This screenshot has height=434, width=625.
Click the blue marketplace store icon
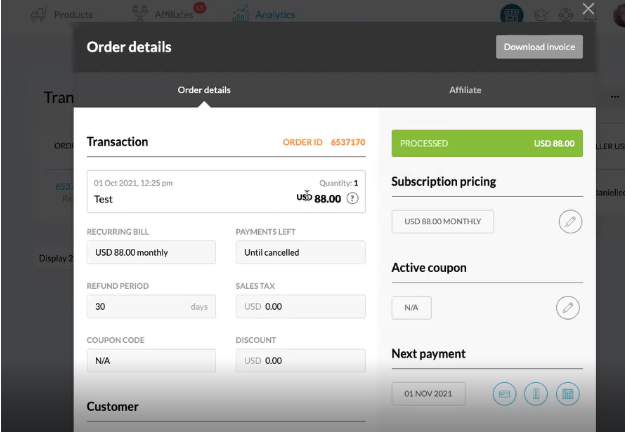tap(511, 15)
